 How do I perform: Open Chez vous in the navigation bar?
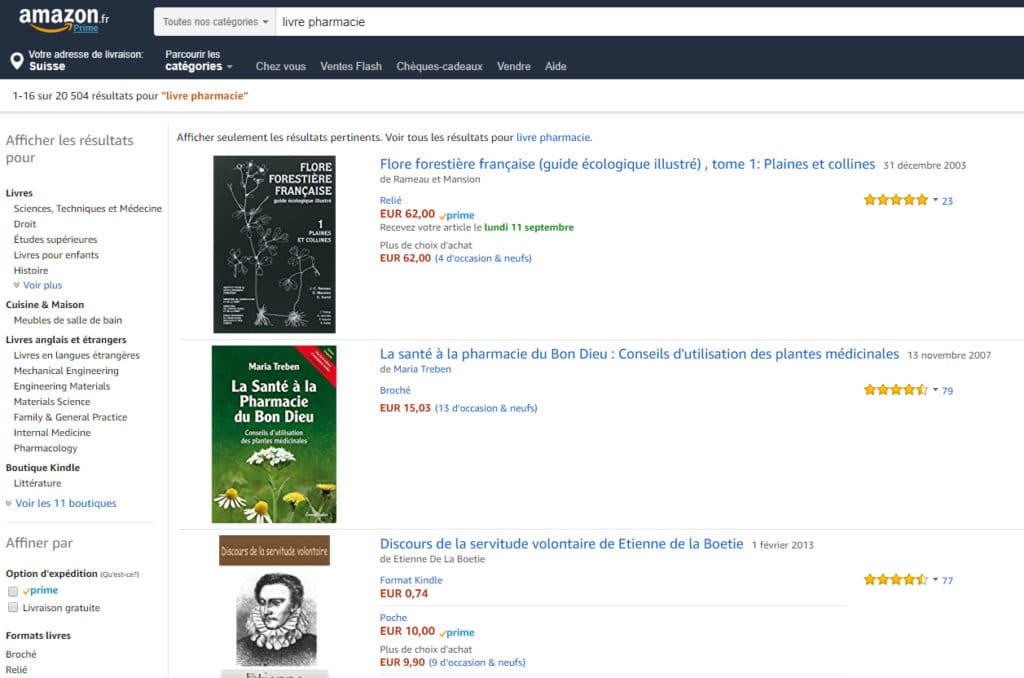click(x=281, y=66)
